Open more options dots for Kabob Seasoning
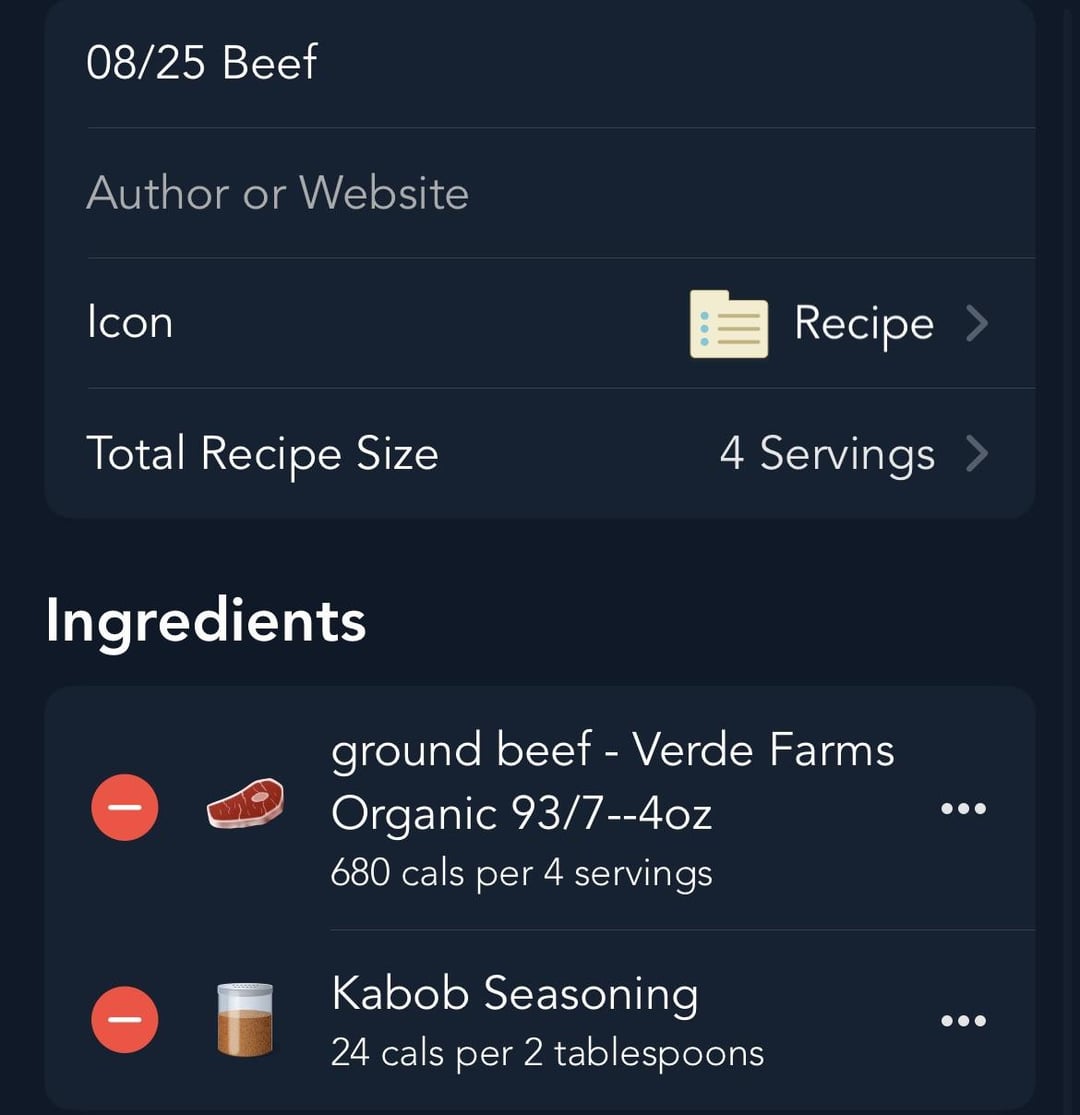 [963, 1020]
